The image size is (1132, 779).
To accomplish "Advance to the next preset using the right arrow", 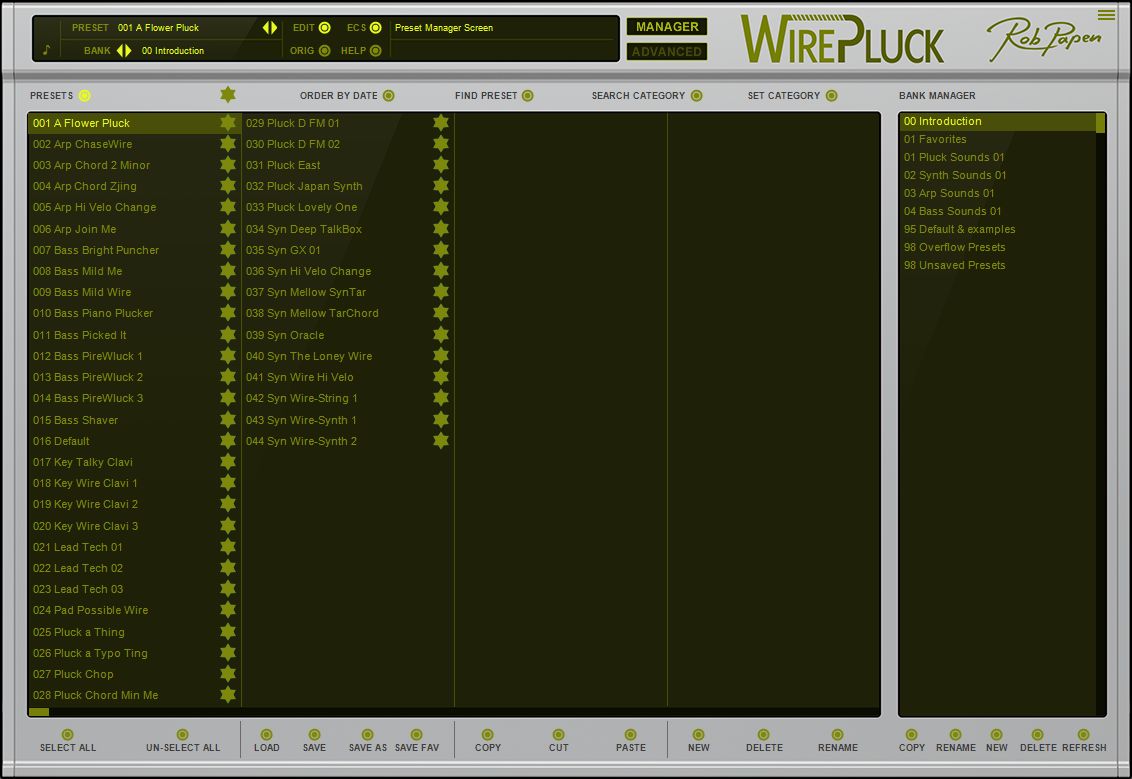I will click(x=272, y=27).
